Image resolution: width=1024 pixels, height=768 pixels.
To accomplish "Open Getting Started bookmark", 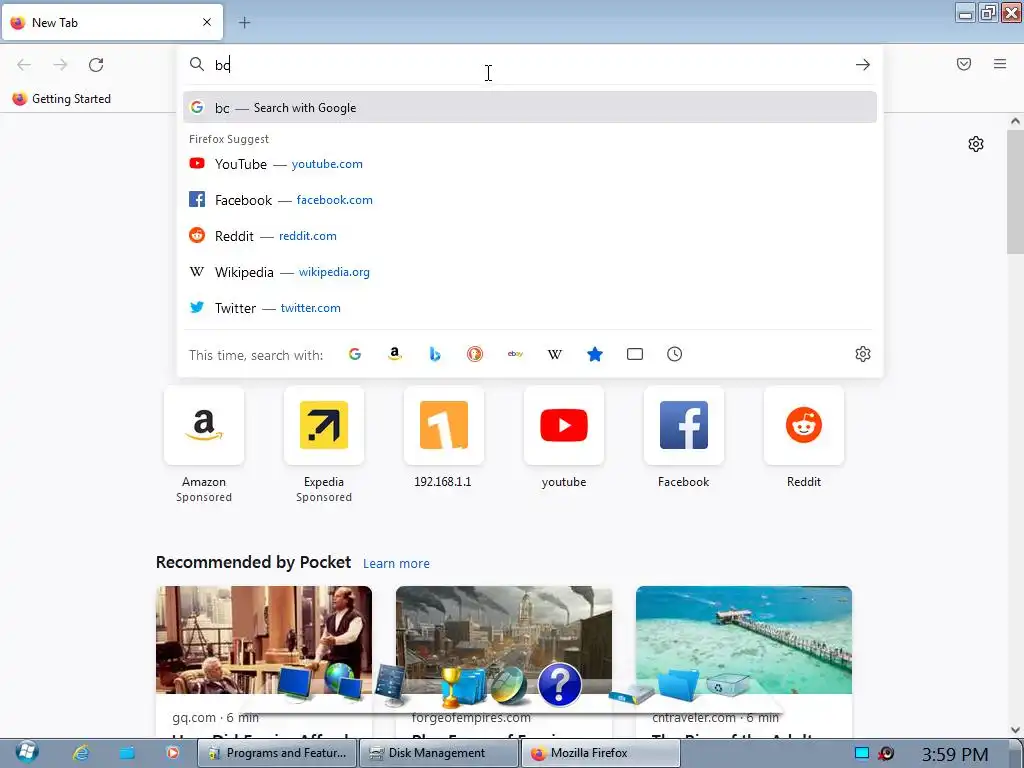I will 61,99.
